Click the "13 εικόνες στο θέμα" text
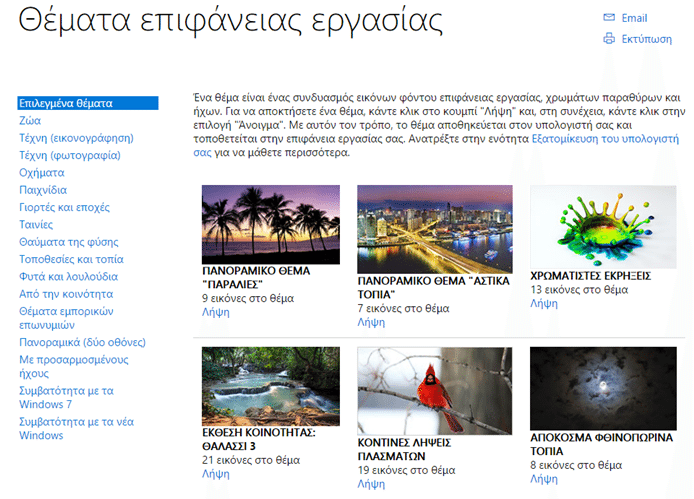This screenshot has height=499, width=694. tap(579, 290)
